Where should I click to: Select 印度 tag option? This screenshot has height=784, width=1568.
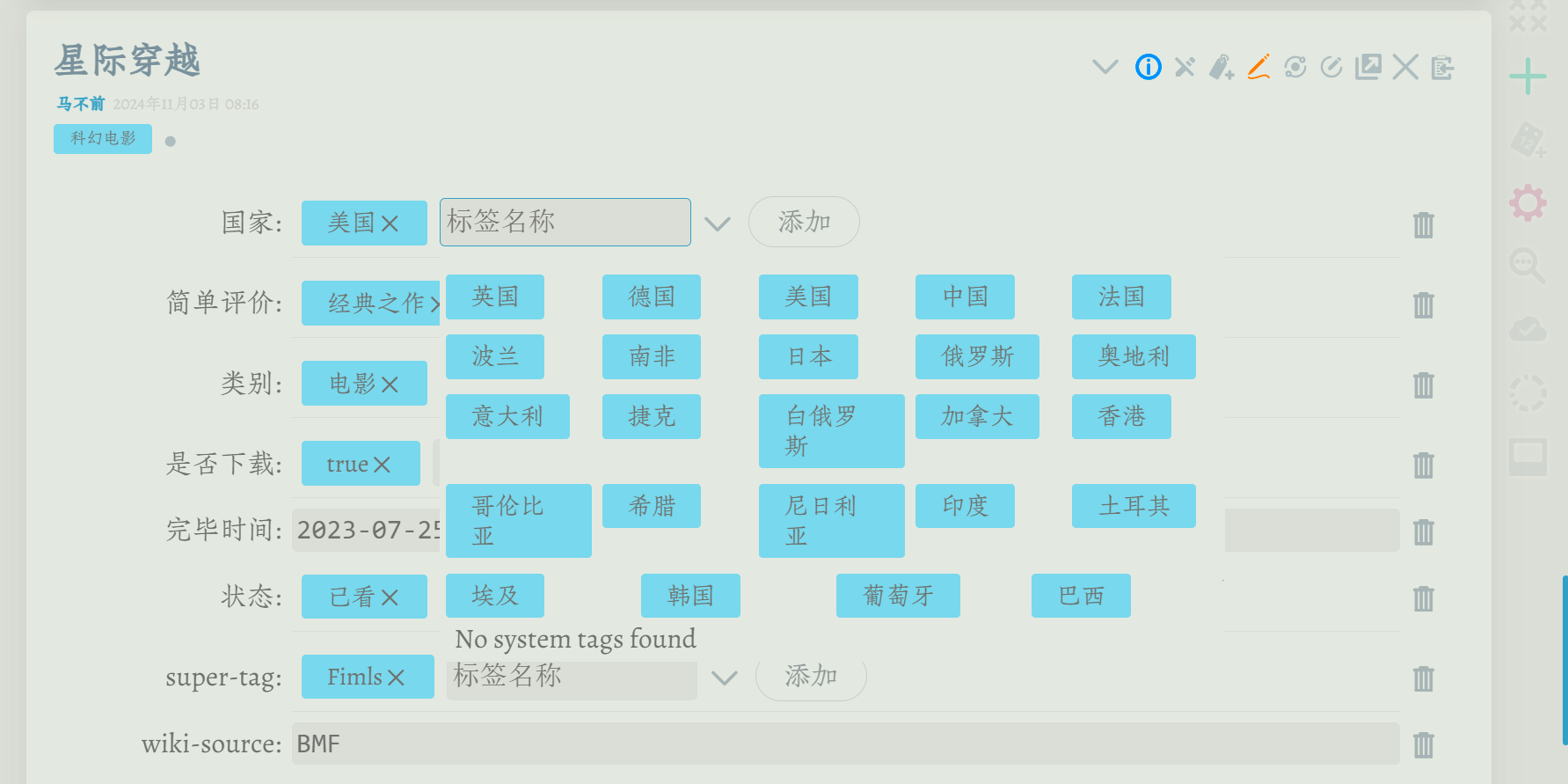(965, 506)
